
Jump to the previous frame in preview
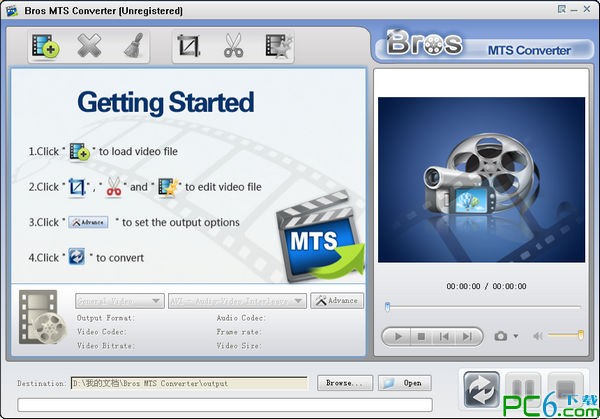coord(445,337)
